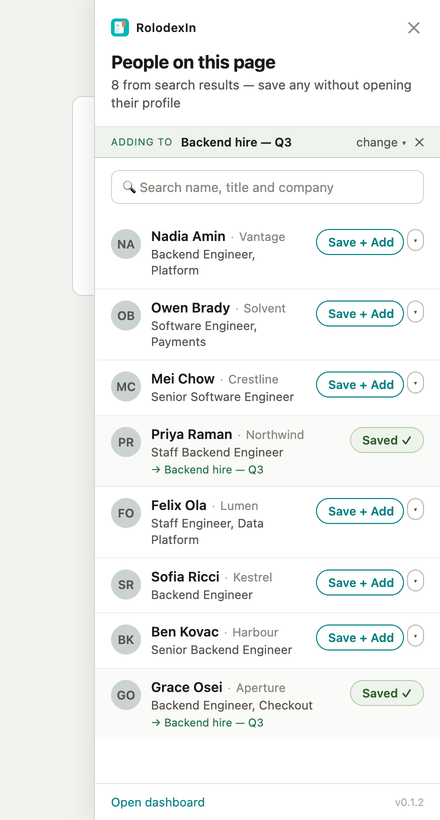Click the name Grace Osei
This screenshot has width=440, height=820.
point(187,687)
